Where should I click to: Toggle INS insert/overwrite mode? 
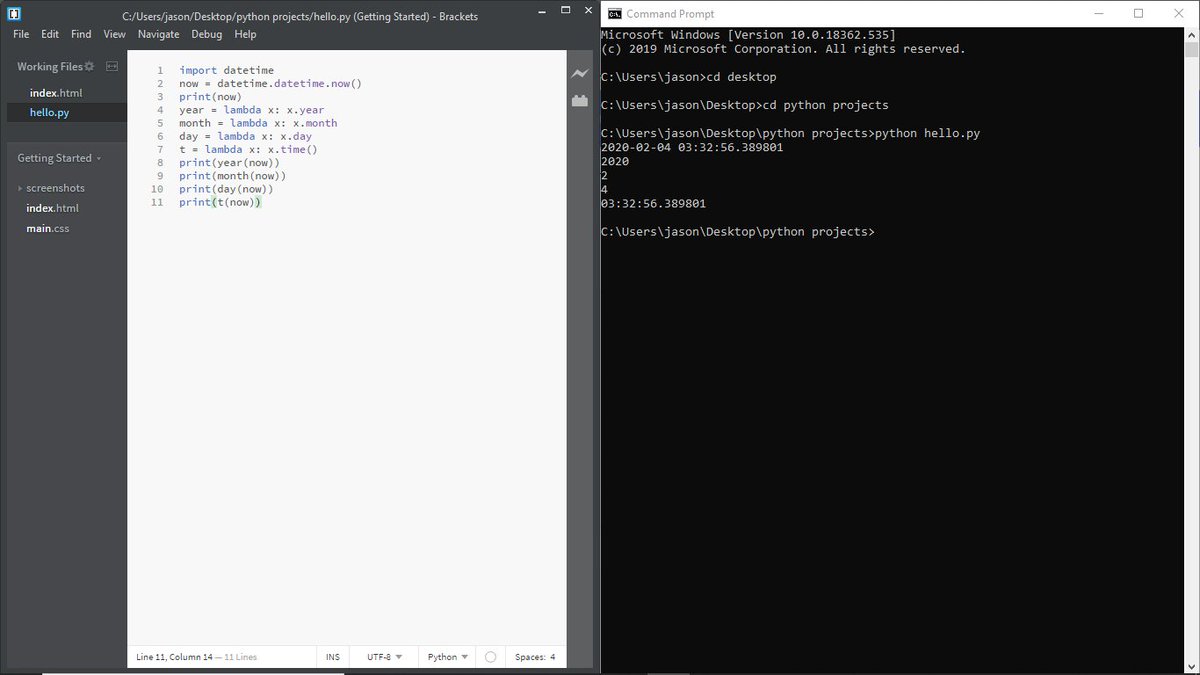pyautogui.click(x=333, y=657)
